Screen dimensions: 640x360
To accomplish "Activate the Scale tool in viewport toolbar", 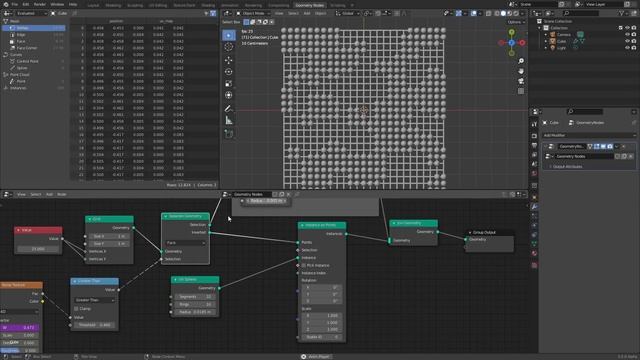I will [229, 84].
